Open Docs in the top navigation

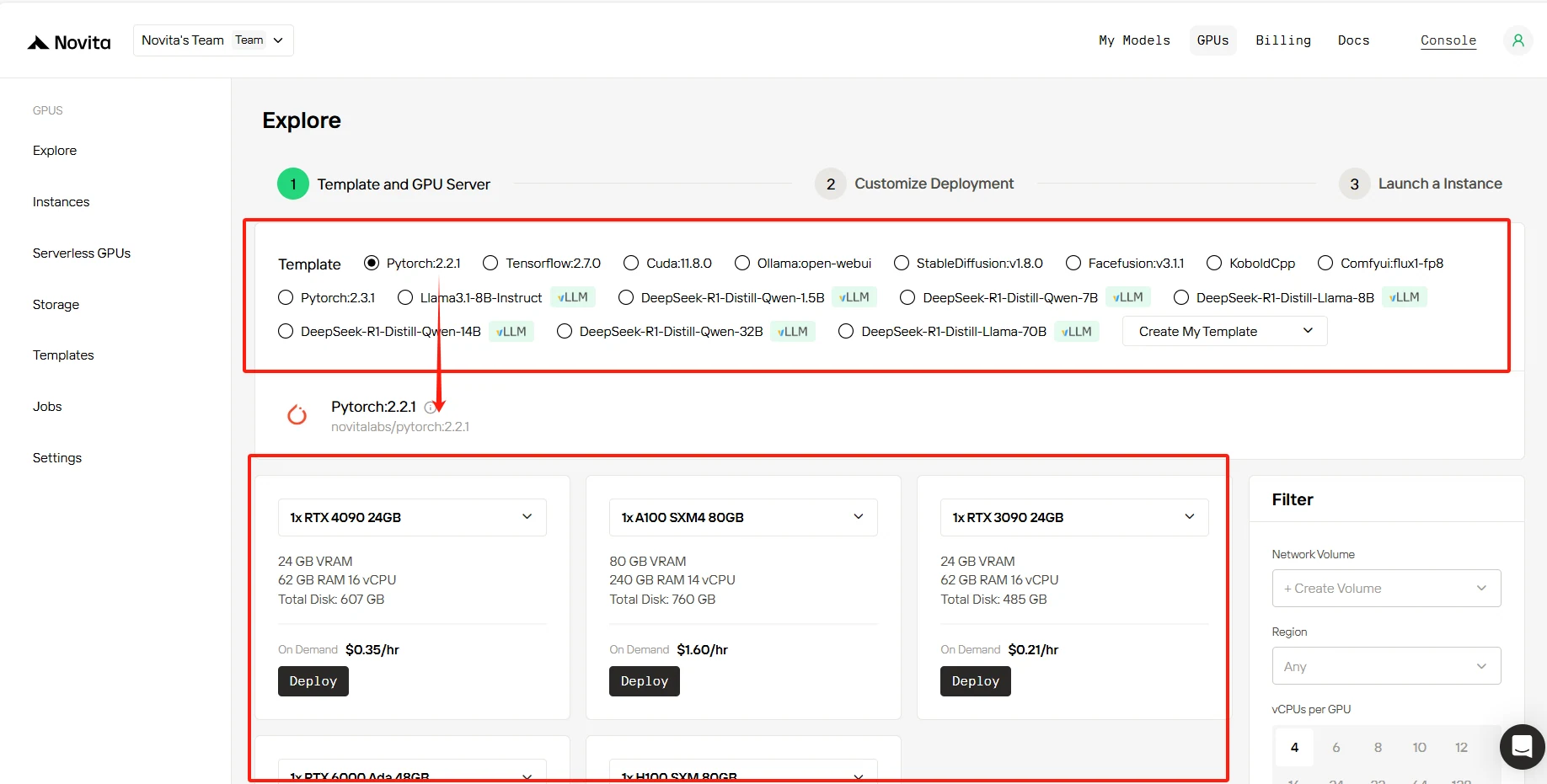(x=1353, y=40)
